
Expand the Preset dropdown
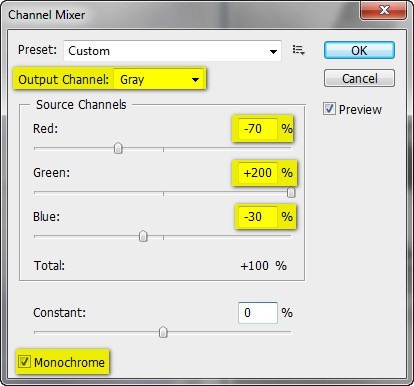pyautogui.click(x=172, y=51)
